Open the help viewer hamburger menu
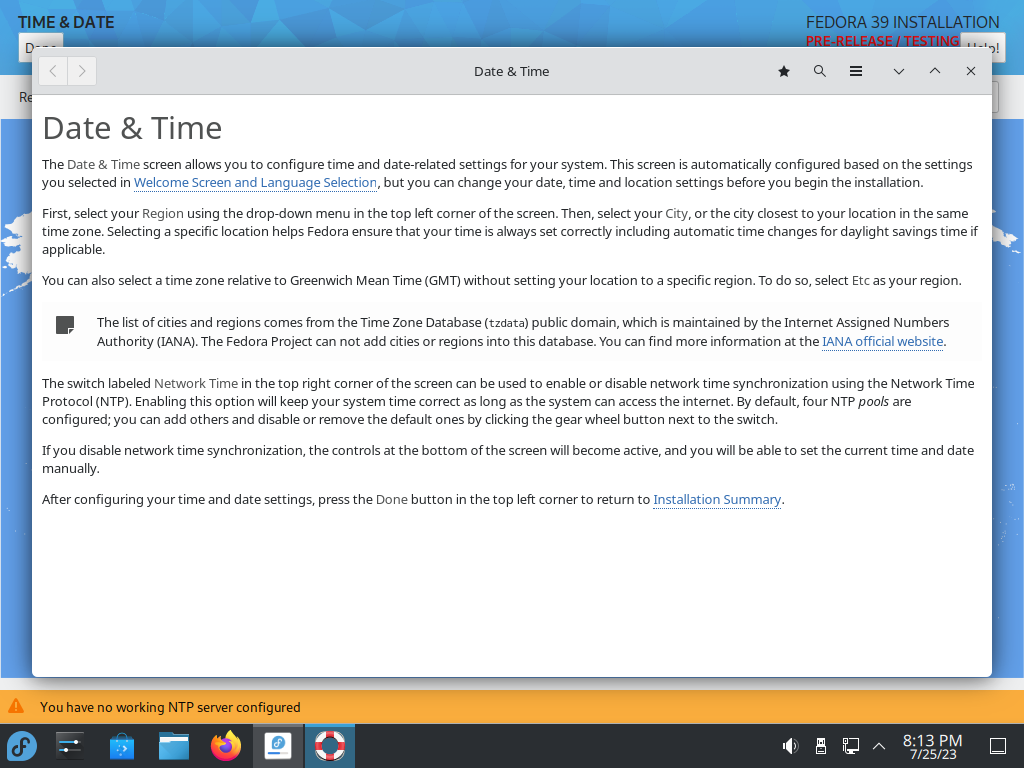This screenshot has width=1024, height=768. [856, 71]
